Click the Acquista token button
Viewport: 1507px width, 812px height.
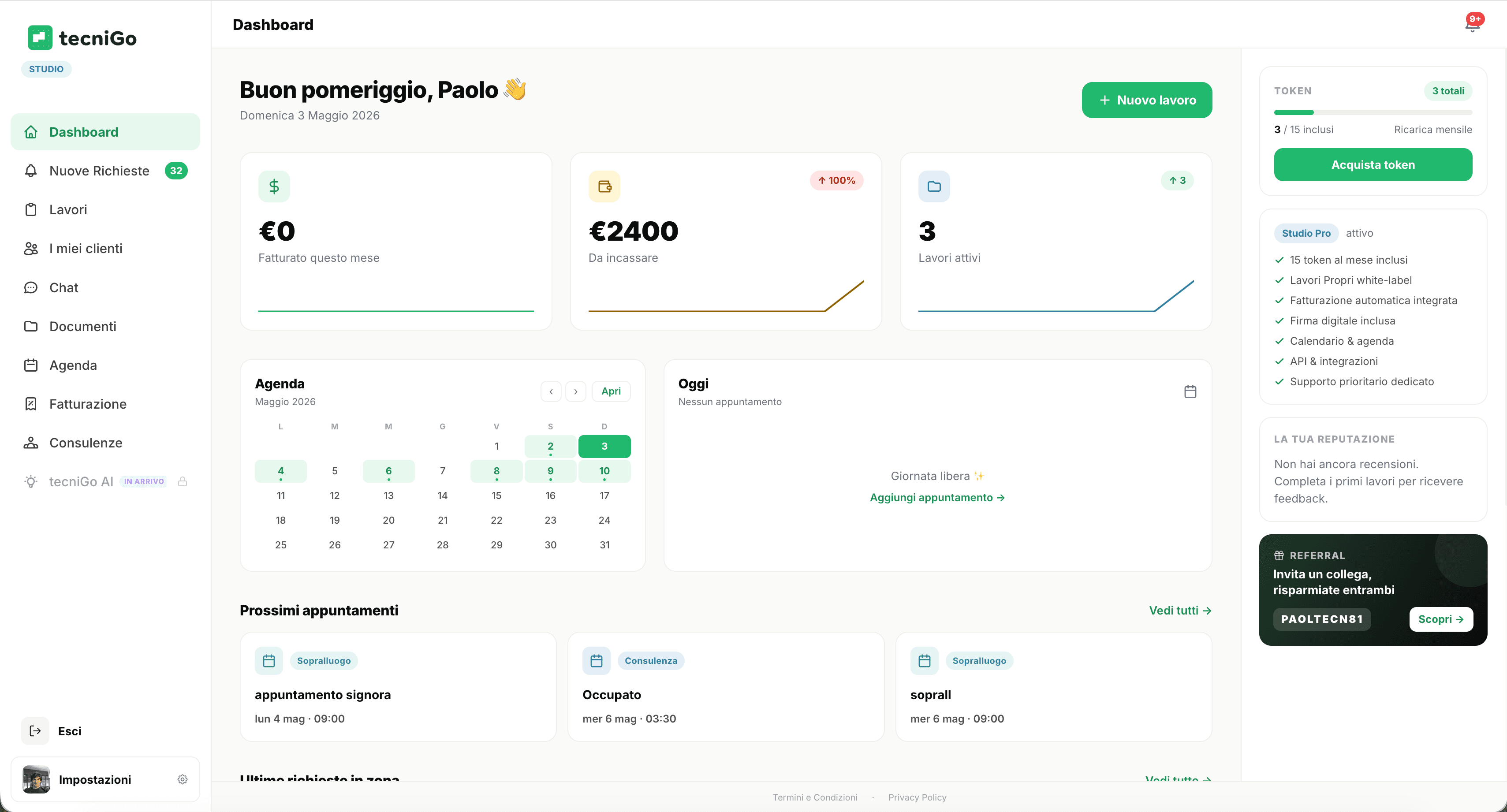click(x=1373, y=164)
